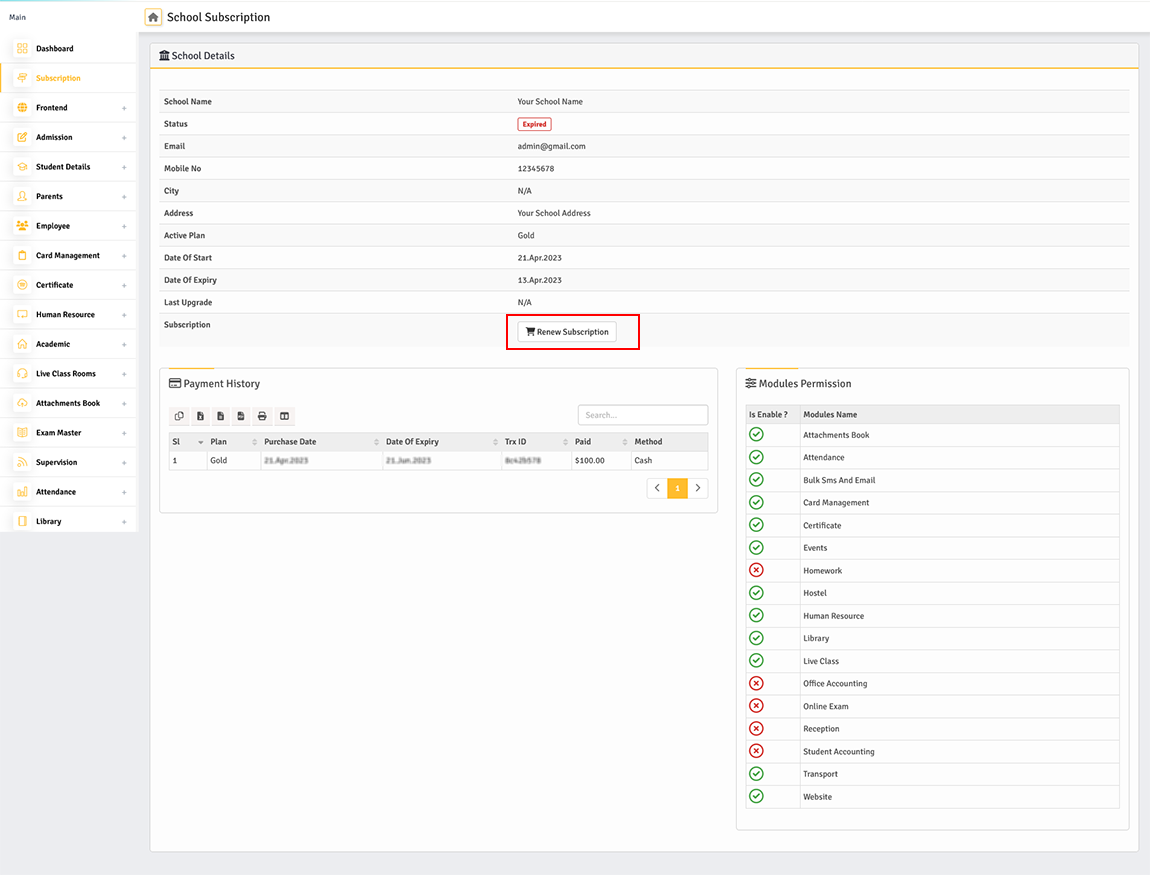
Task: Click the School Details building icon
Action: [166, 55]
